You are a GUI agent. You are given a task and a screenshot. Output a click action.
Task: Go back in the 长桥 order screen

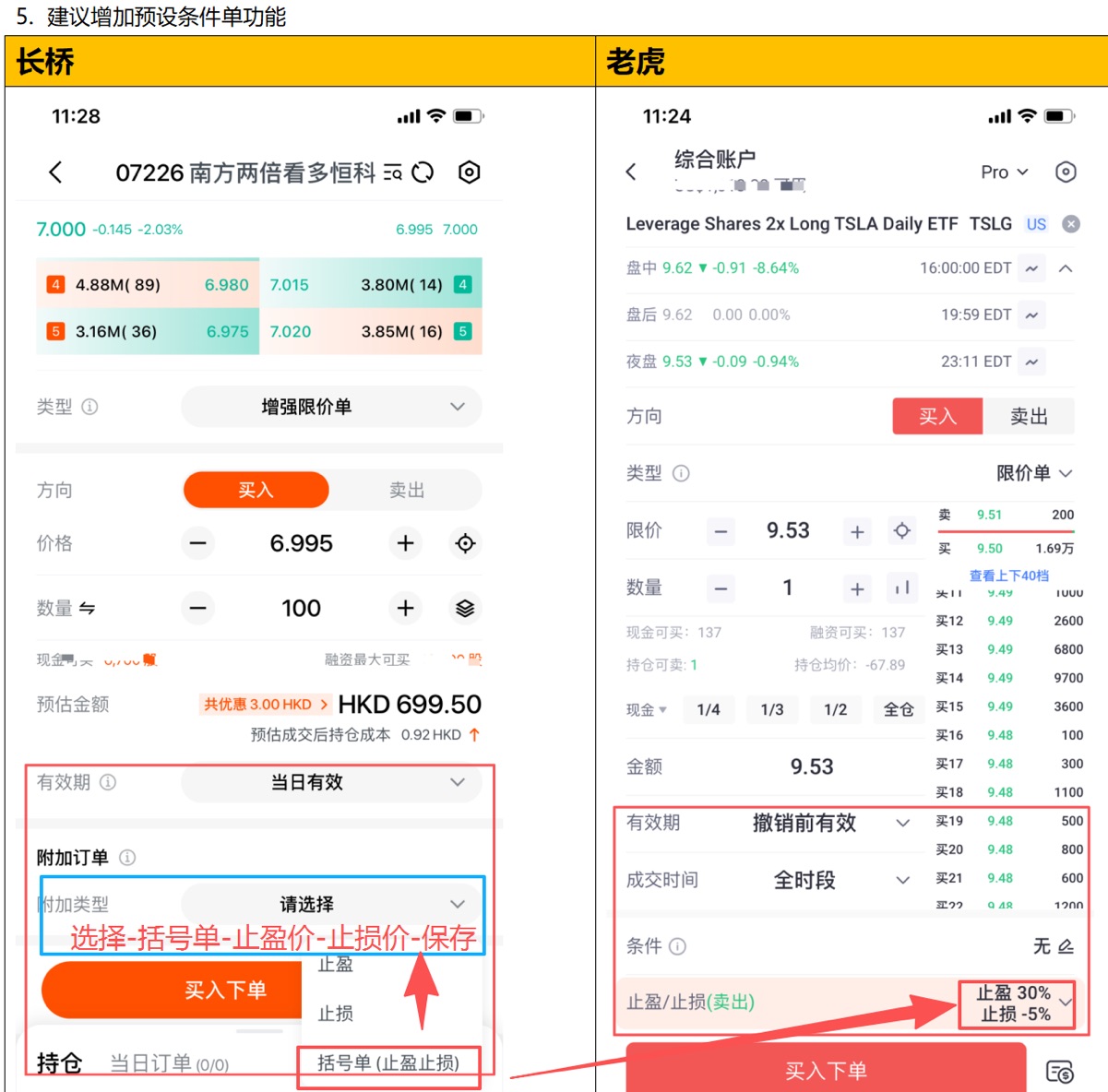pyautogui.click(x=55, y=172)
